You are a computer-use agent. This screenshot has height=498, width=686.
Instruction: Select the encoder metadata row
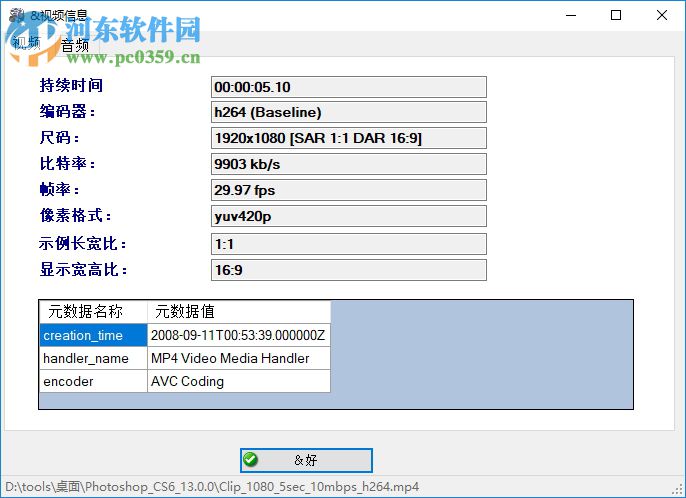pyautogui.click(x=93, y=381)
